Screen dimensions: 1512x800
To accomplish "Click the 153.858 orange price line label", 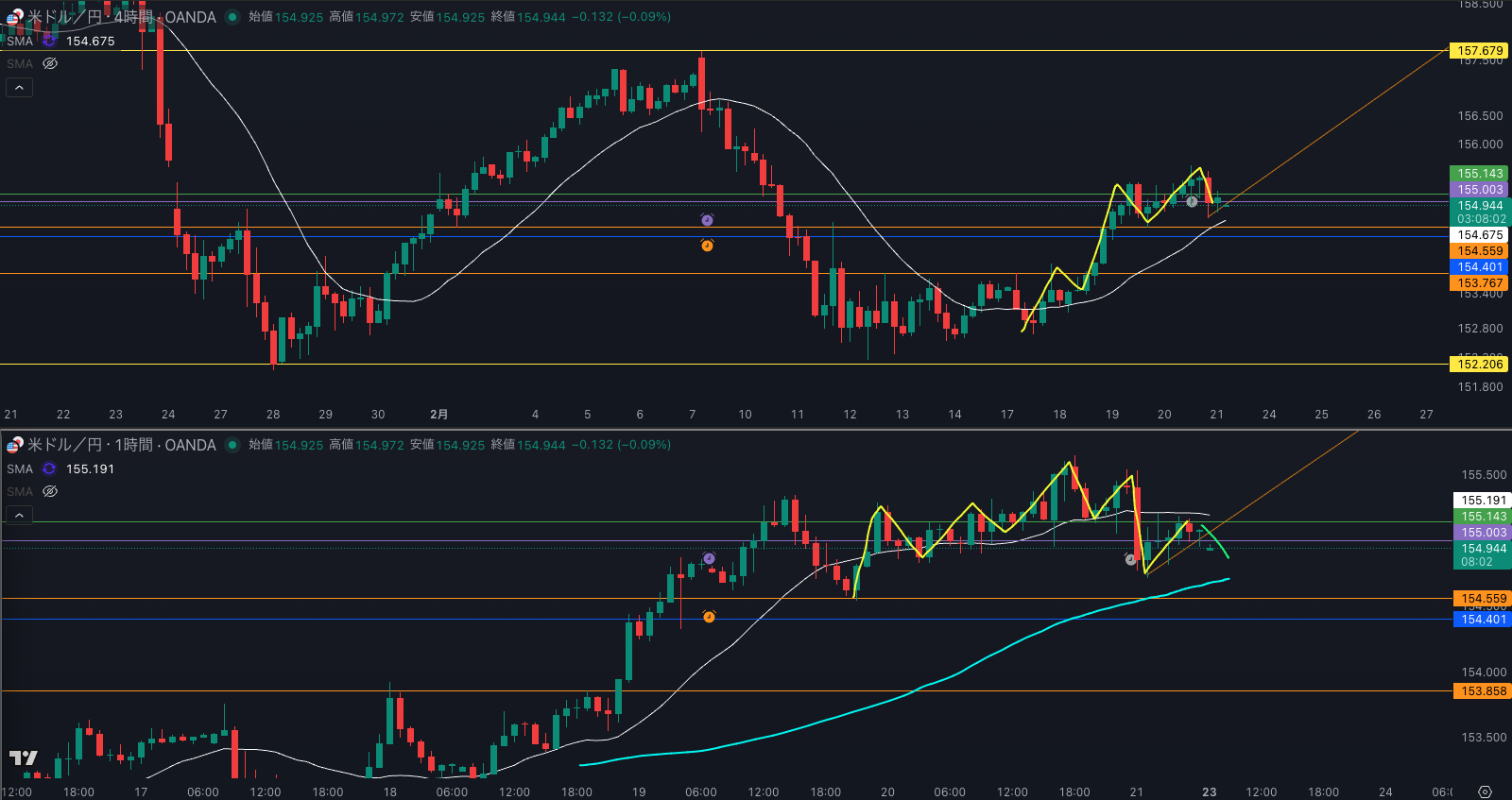I will tap(1483, 691).
